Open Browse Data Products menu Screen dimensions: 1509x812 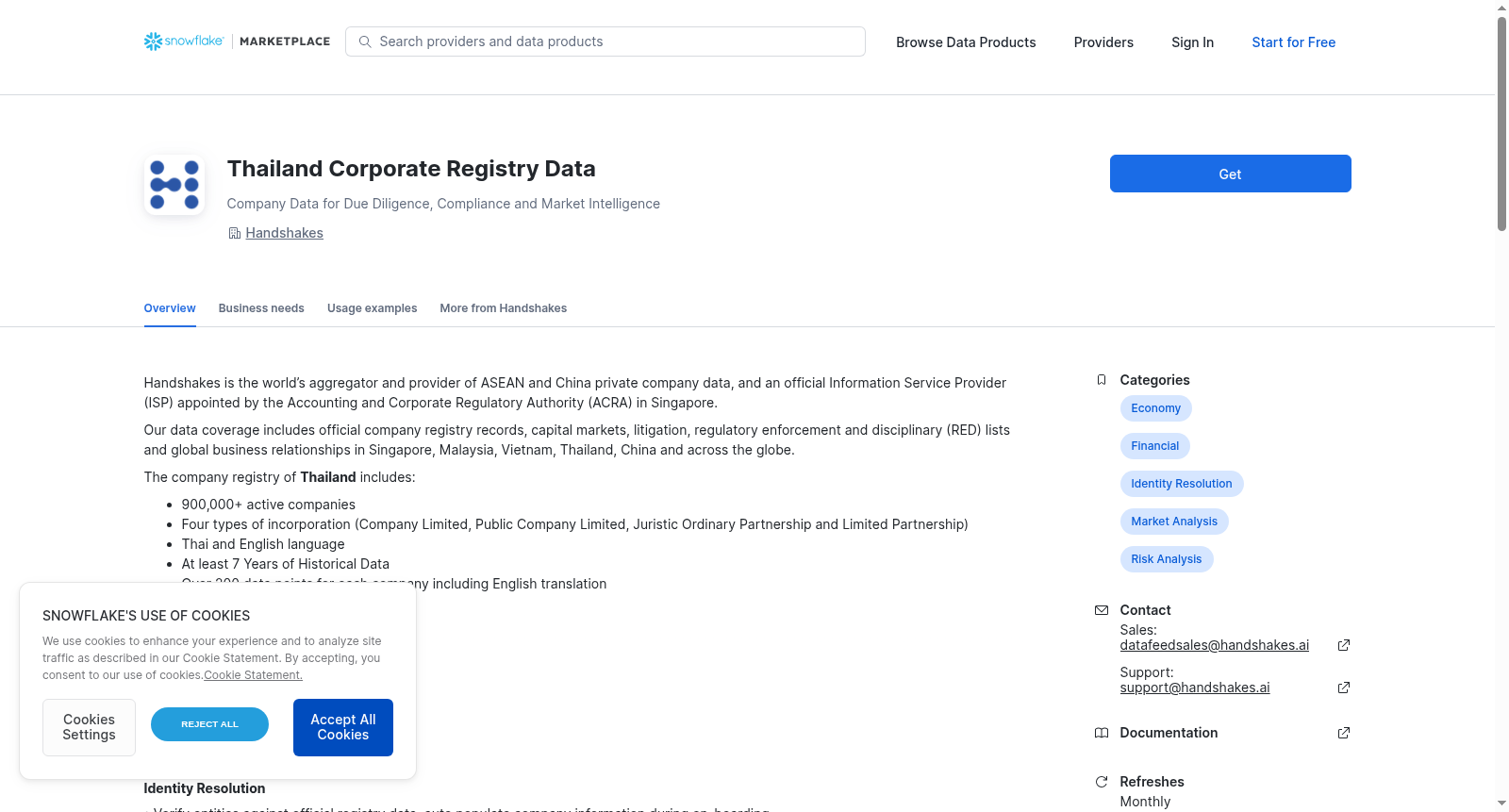966,42
